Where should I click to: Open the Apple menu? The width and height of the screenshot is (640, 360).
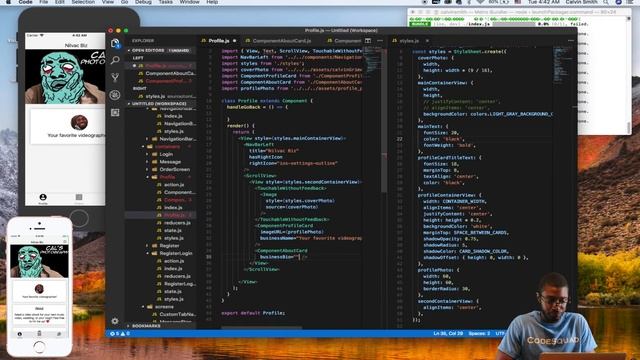pos(8,2)
